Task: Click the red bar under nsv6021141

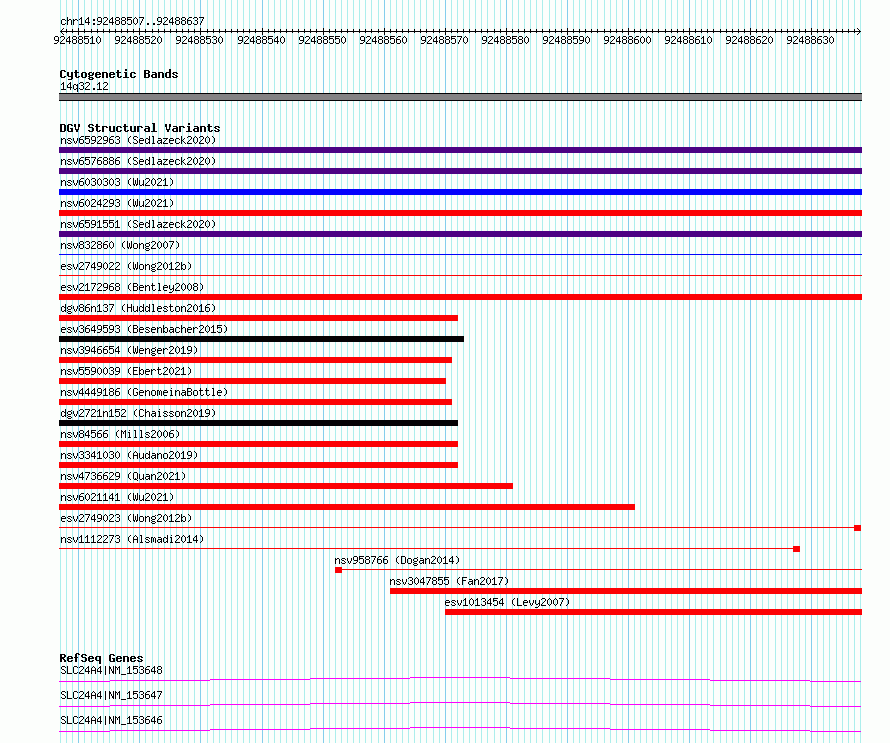Action: pos(347,507)
